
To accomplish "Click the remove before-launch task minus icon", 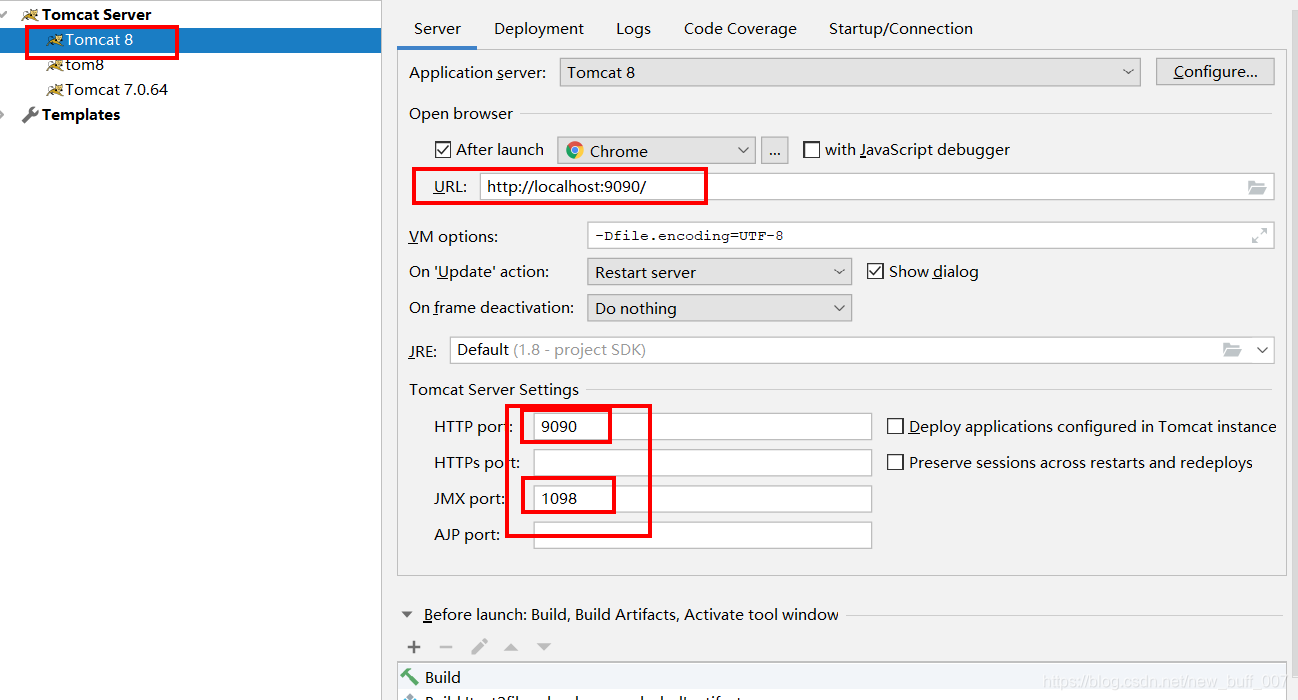I will 446,647.
